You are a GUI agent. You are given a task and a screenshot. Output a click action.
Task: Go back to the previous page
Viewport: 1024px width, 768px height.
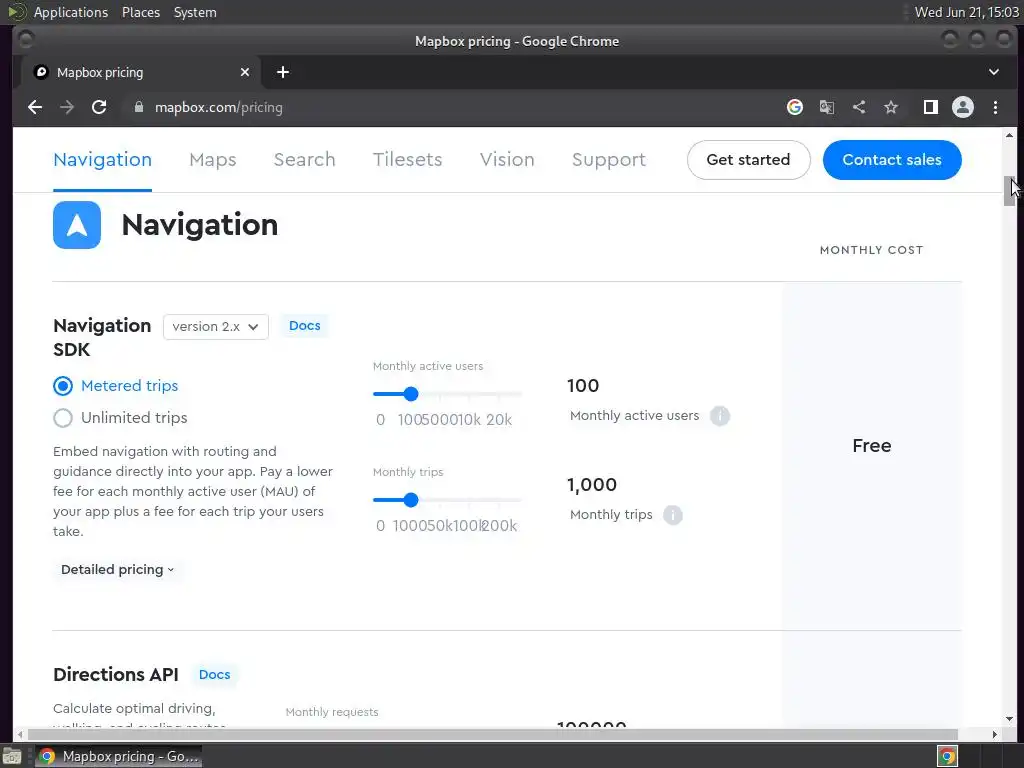click(x=35, y=107)
